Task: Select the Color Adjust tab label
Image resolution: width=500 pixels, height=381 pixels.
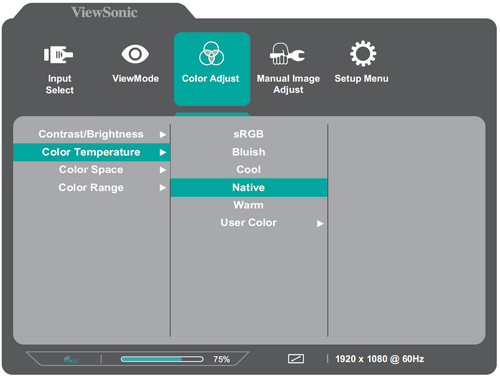Action: pos(211,79)
